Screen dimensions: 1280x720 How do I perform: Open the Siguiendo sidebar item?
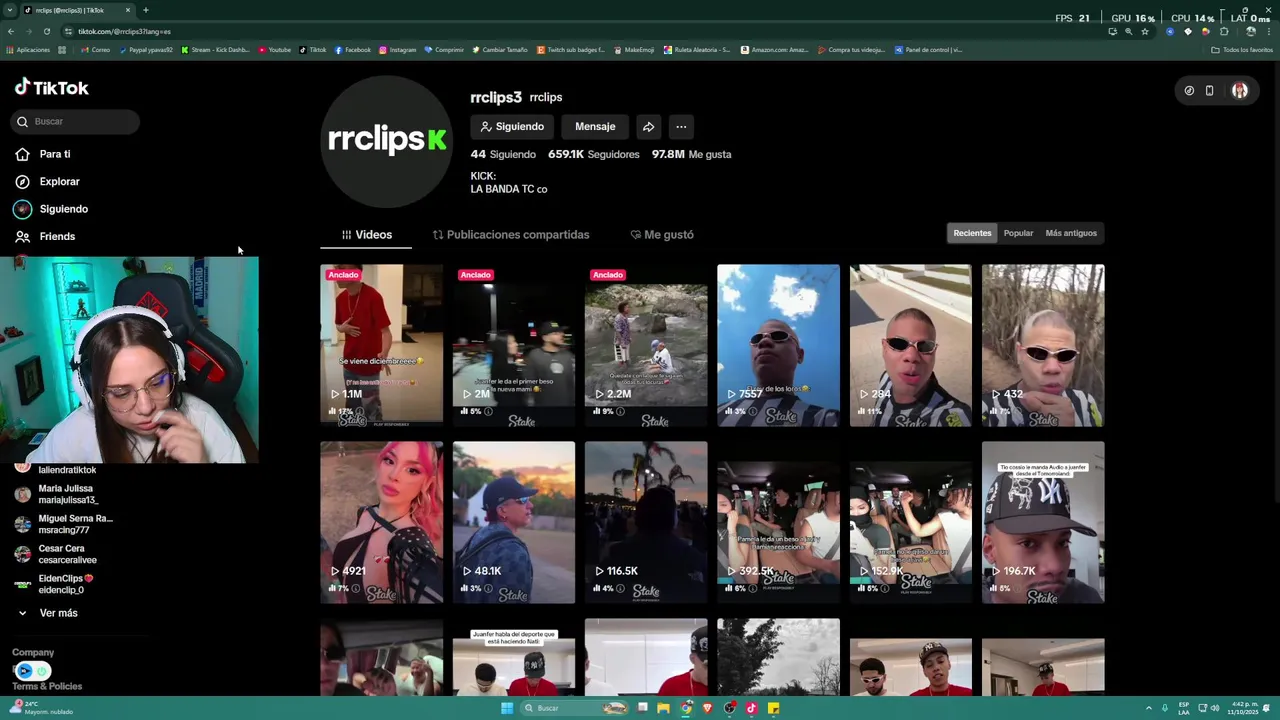click(x=52, y=209)
